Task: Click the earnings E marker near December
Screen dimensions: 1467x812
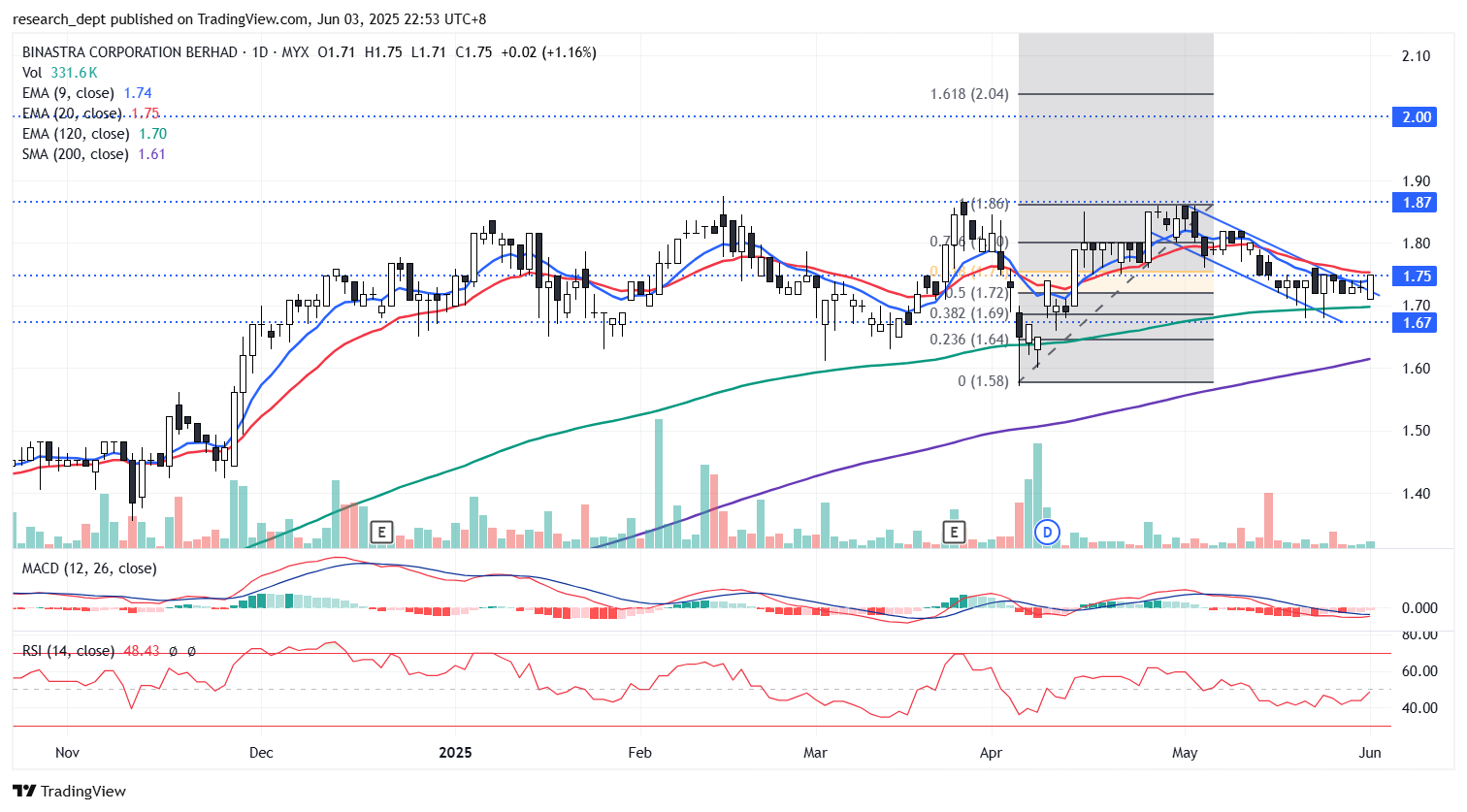Action: point(382,532)
